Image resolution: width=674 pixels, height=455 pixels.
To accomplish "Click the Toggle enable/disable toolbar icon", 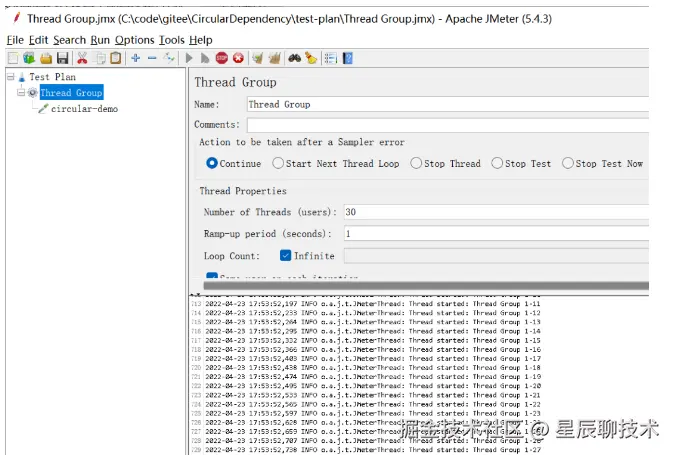I will coord(169,58).
